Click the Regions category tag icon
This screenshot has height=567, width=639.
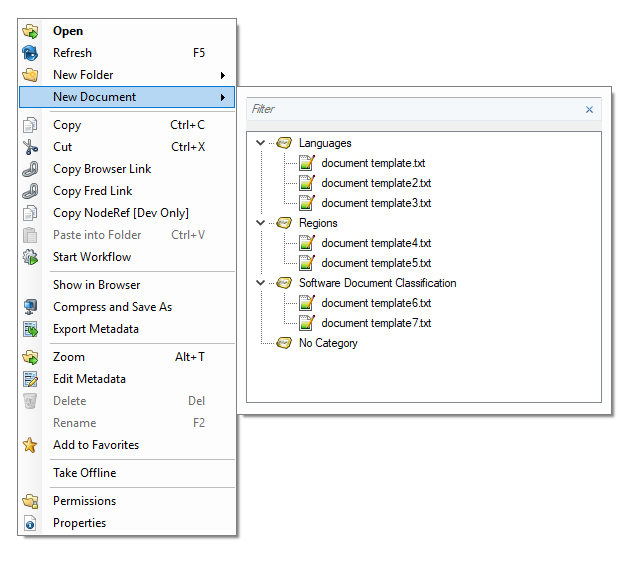tap(284, 223)
